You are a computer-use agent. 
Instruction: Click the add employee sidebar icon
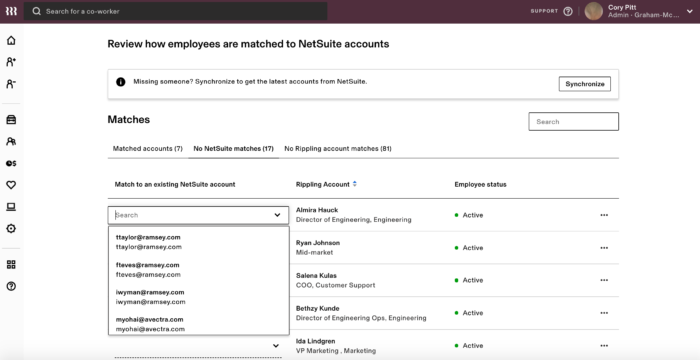[11, 62]
